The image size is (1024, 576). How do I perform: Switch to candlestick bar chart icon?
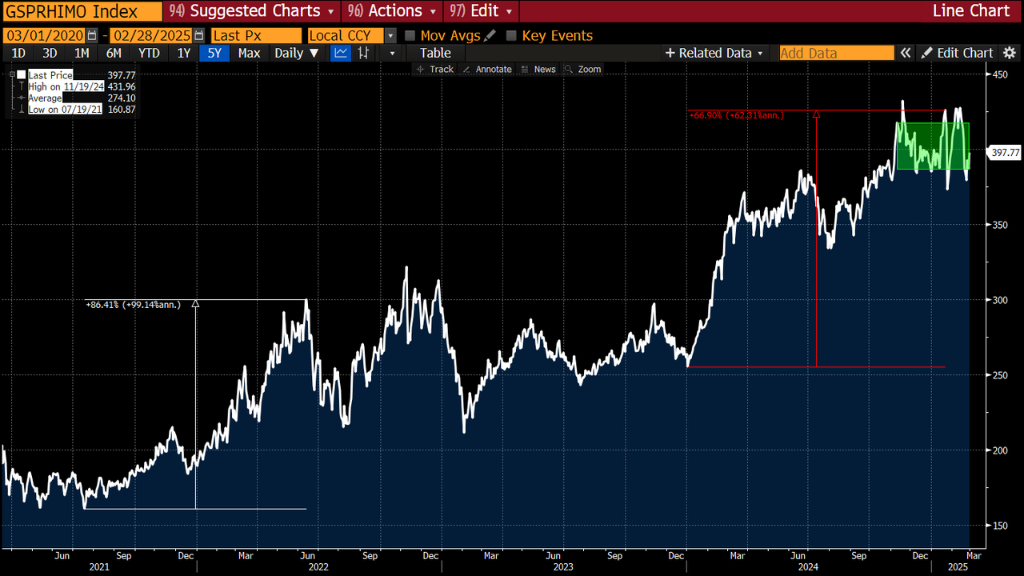click(x=364, y=54)
